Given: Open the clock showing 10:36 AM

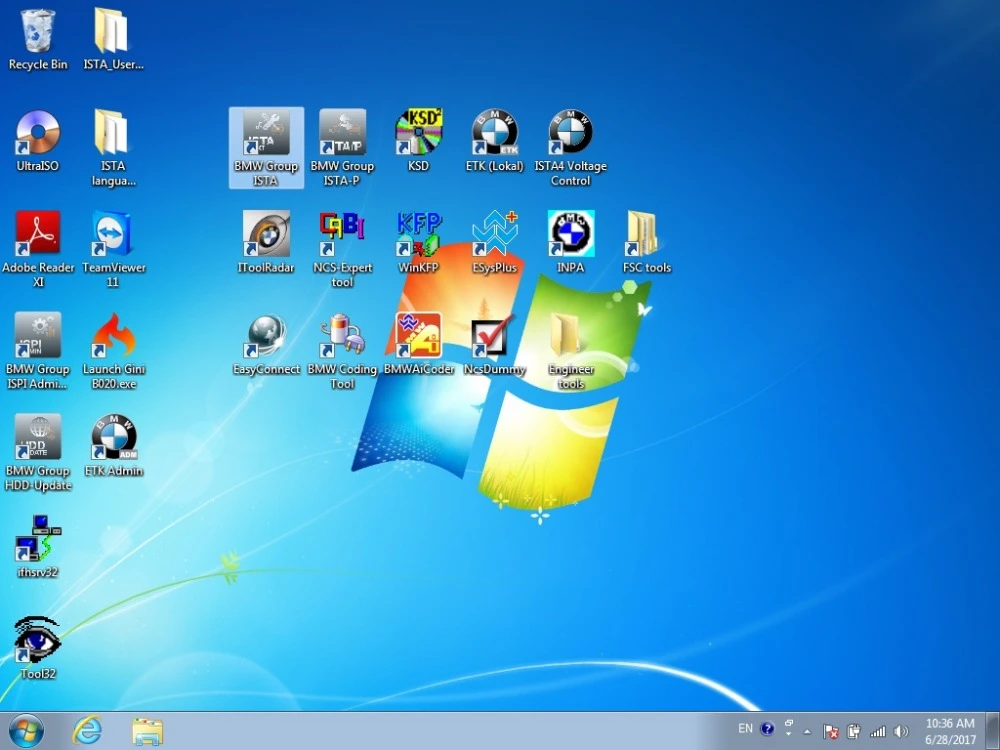Looking at the screenshot, I should tap(950, 732).
